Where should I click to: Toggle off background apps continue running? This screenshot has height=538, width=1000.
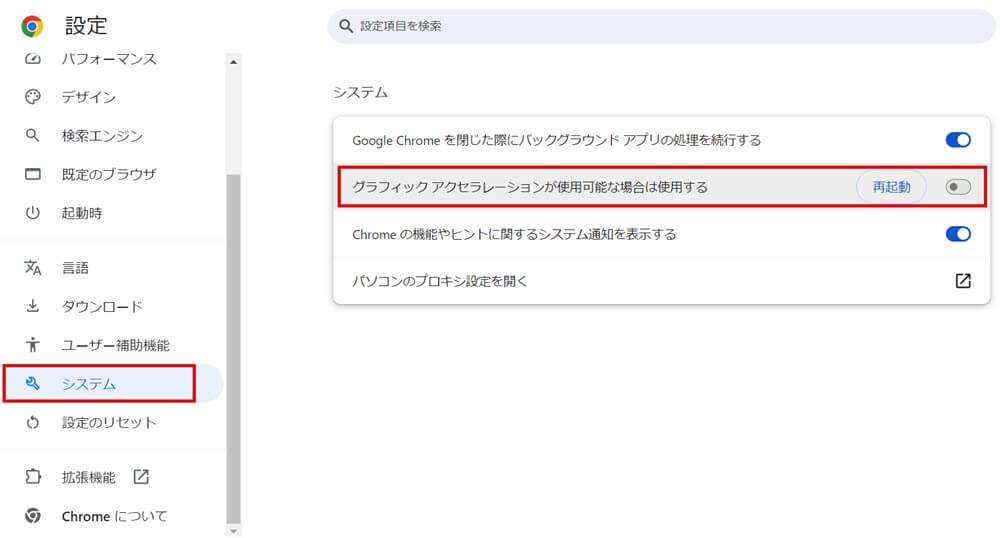click(958, 140)
